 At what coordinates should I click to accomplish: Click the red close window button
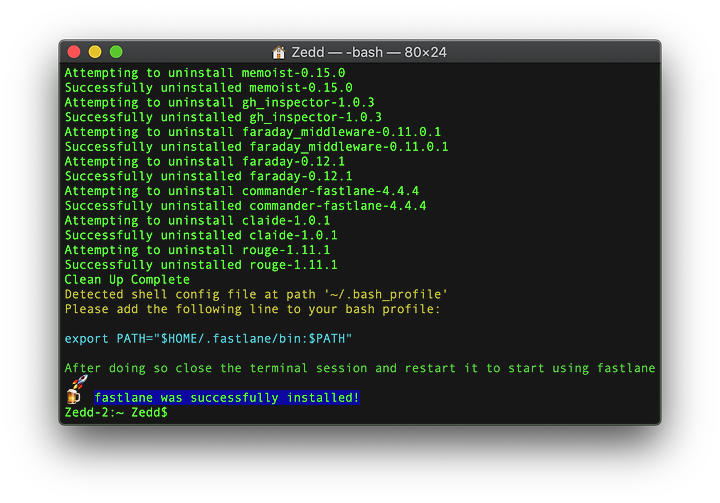[x=74, y=52]
